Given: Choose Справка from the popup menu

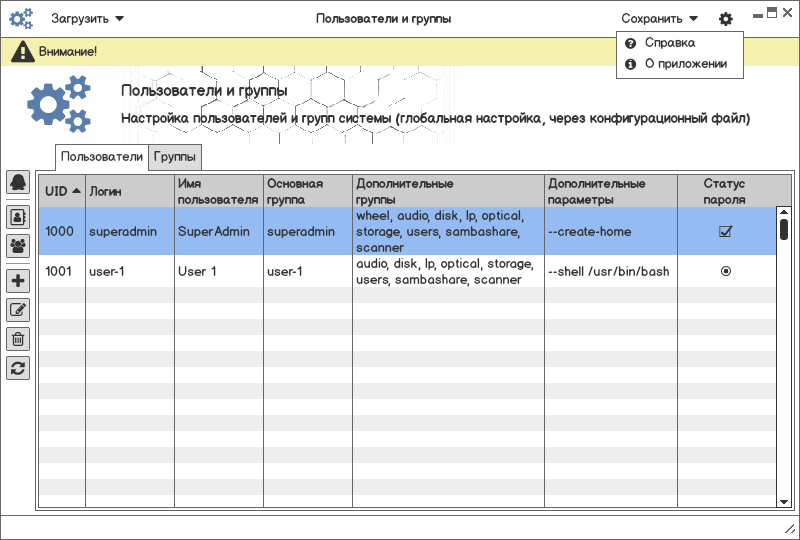Looking at the screenshot, I should coord(669,43).
